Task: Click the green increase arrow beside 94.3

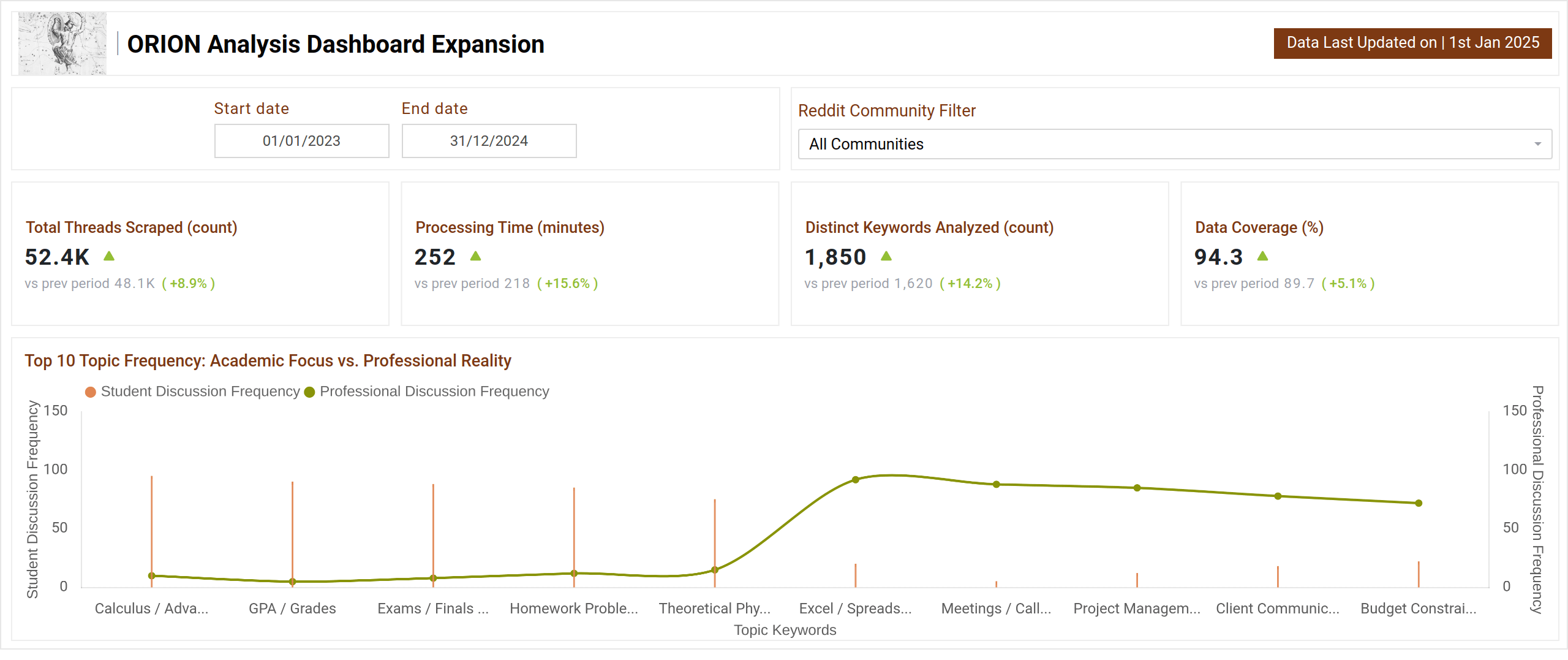Action: pos(1262,256)
